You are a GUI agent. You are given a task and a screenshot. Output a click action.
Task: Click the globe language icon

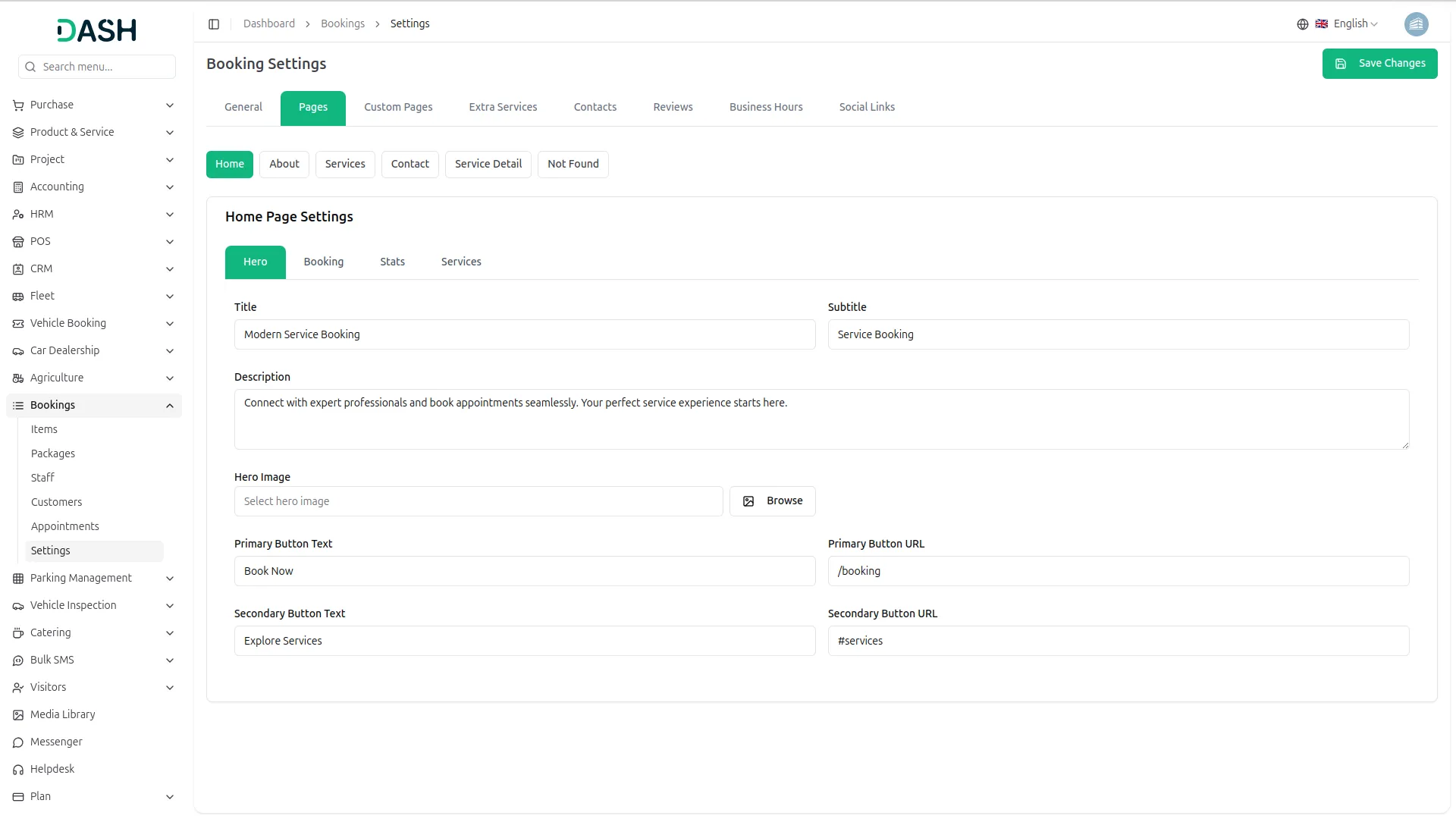pos(1303,24)
